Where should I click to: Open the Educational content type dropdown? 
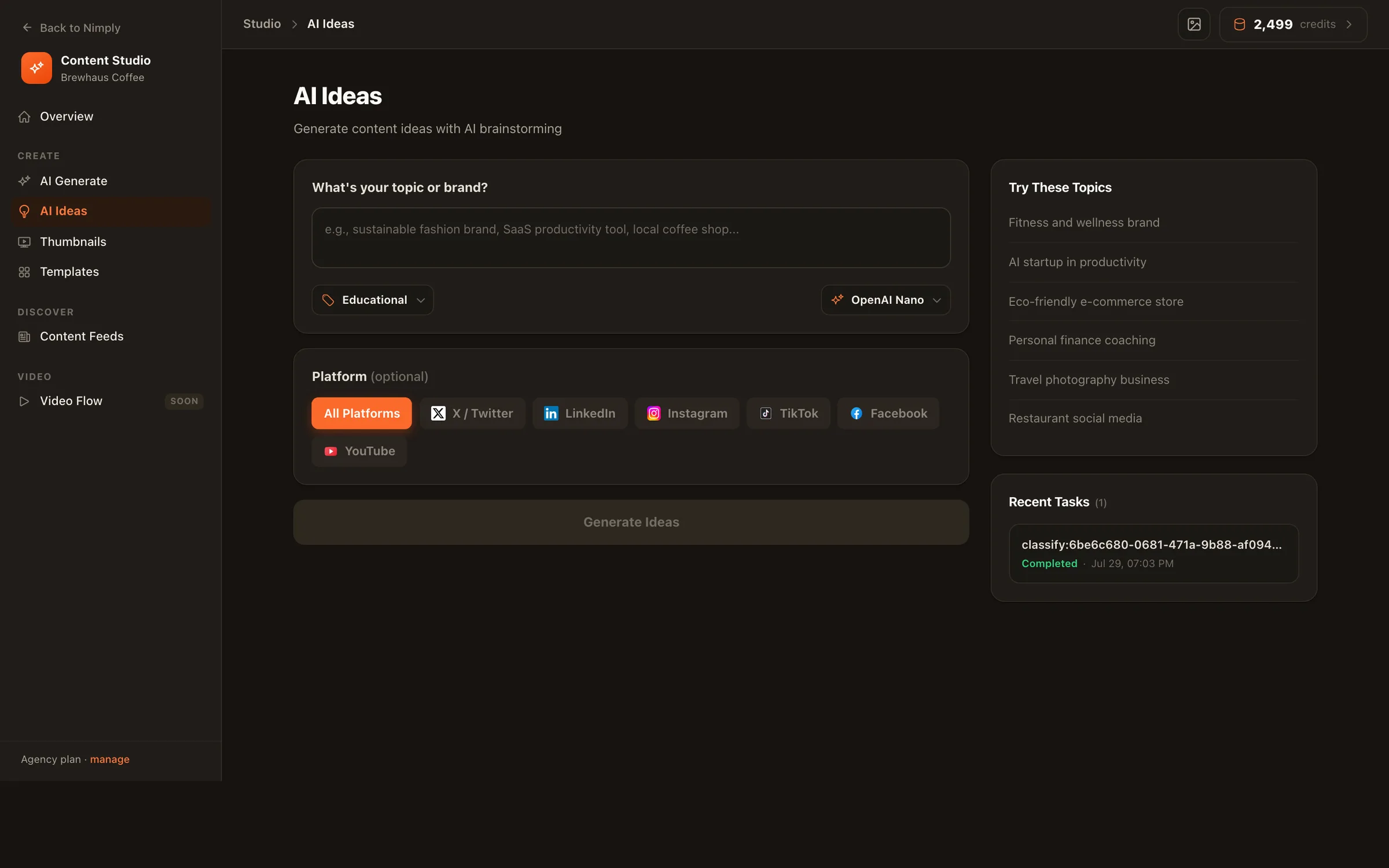(373, 300)
